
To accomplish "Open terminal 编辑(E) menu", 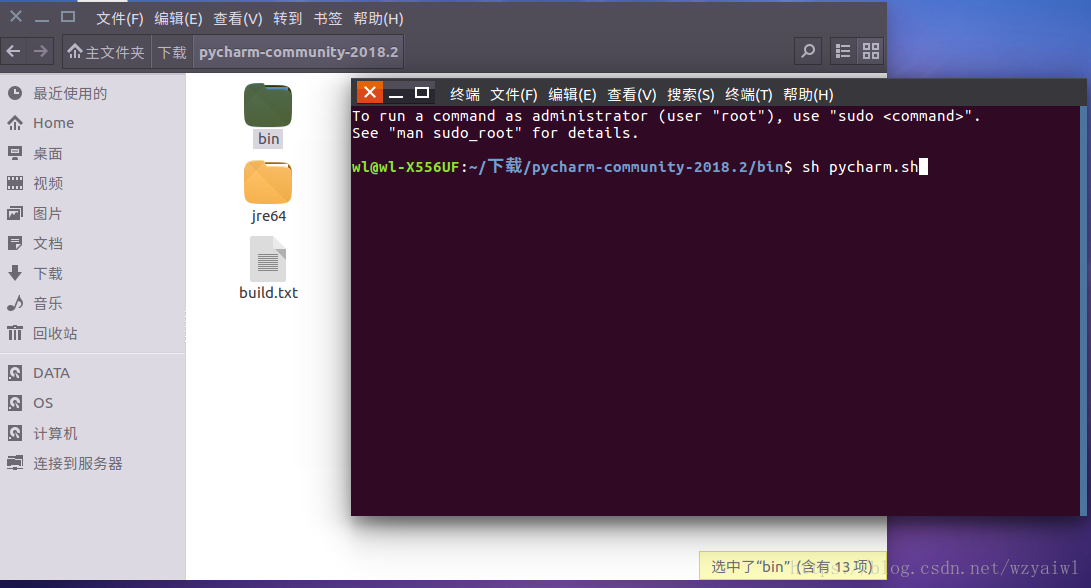I will (572, 95).
